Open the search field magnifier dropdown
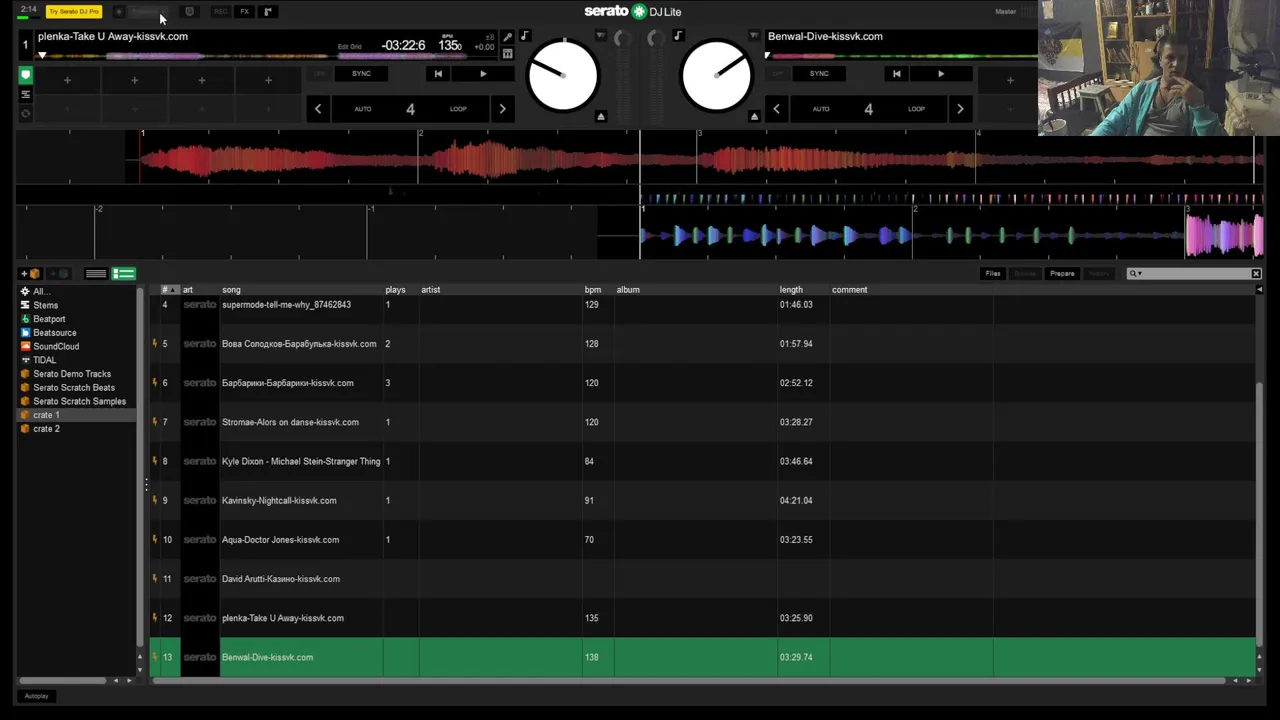The height and width of the screenshot is (720, 1280). click(x=1135, y=273)
